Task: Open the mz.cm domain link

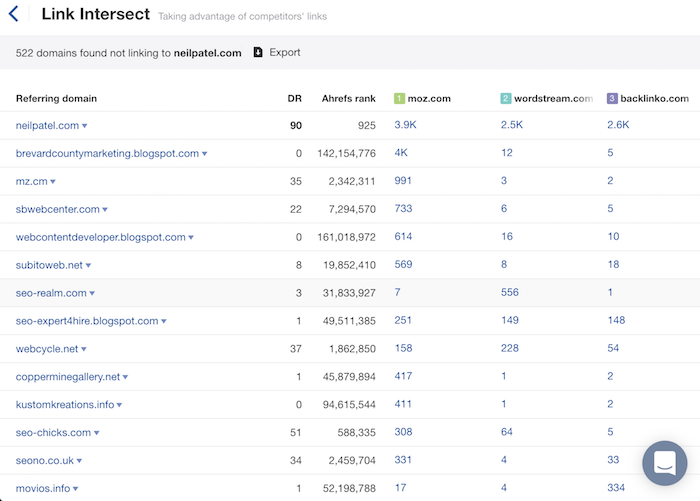Action: tap(31, 181)
